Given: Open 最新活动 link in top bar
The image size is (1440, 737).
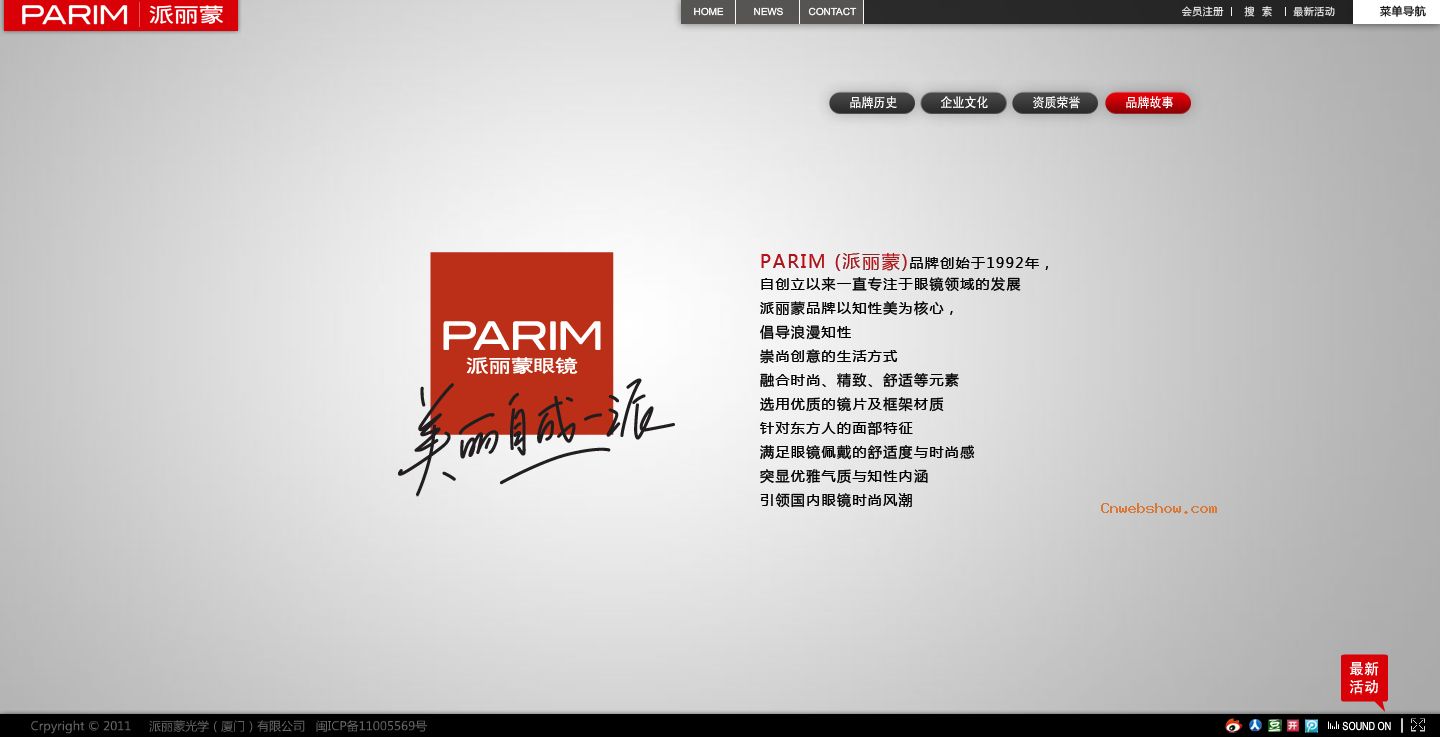Looking at the screenshot, I should click(x=1314, y=12).
